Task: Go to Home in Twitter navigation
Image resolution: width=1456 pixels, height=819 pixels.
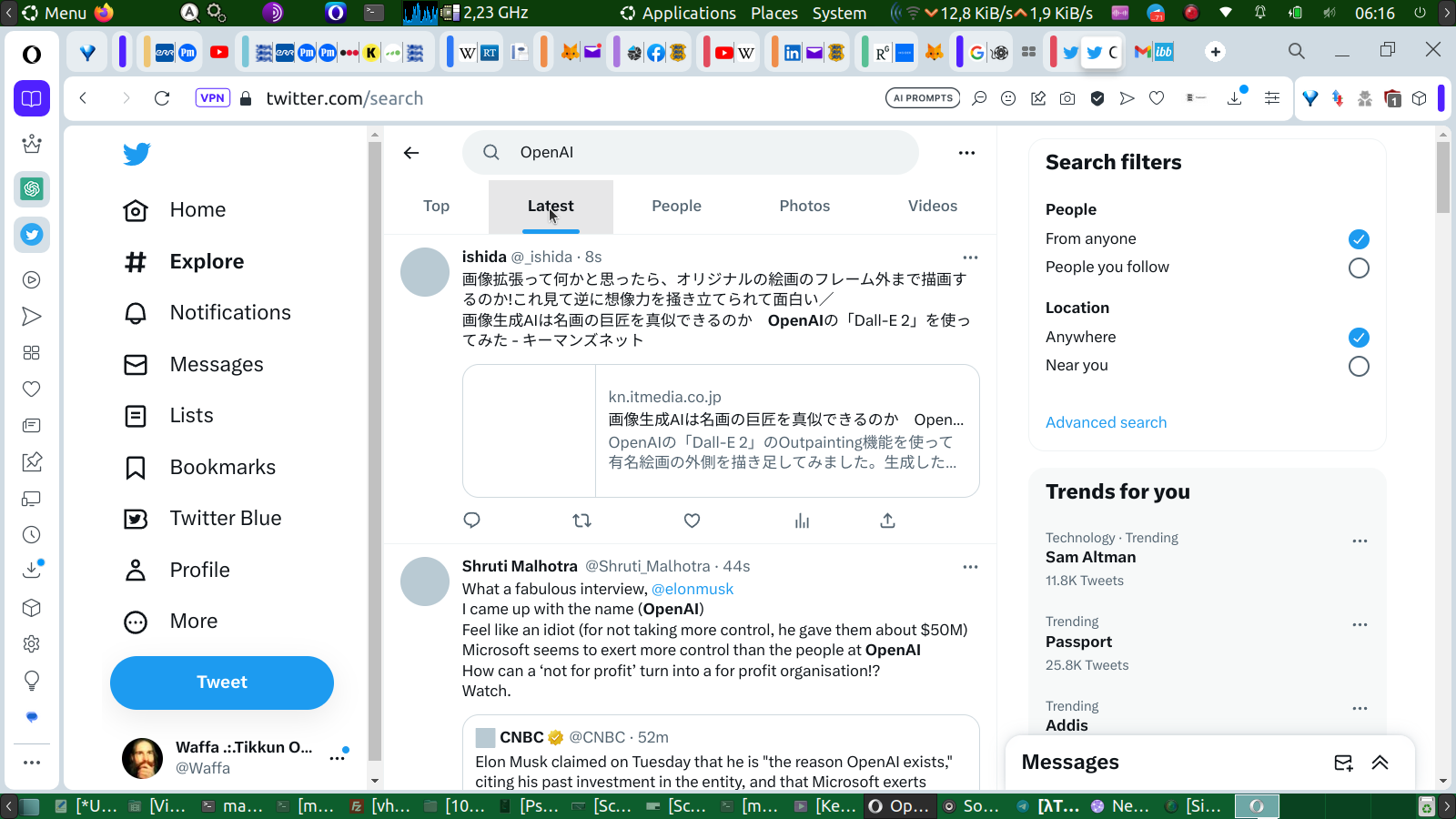Action: [x=175, y=210]
